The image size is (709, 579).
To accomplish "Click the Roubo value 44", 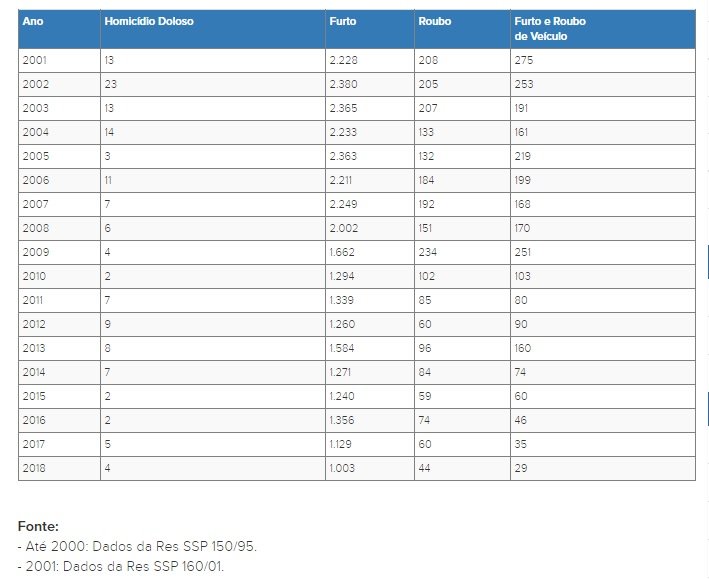I will tap(427, 468).
